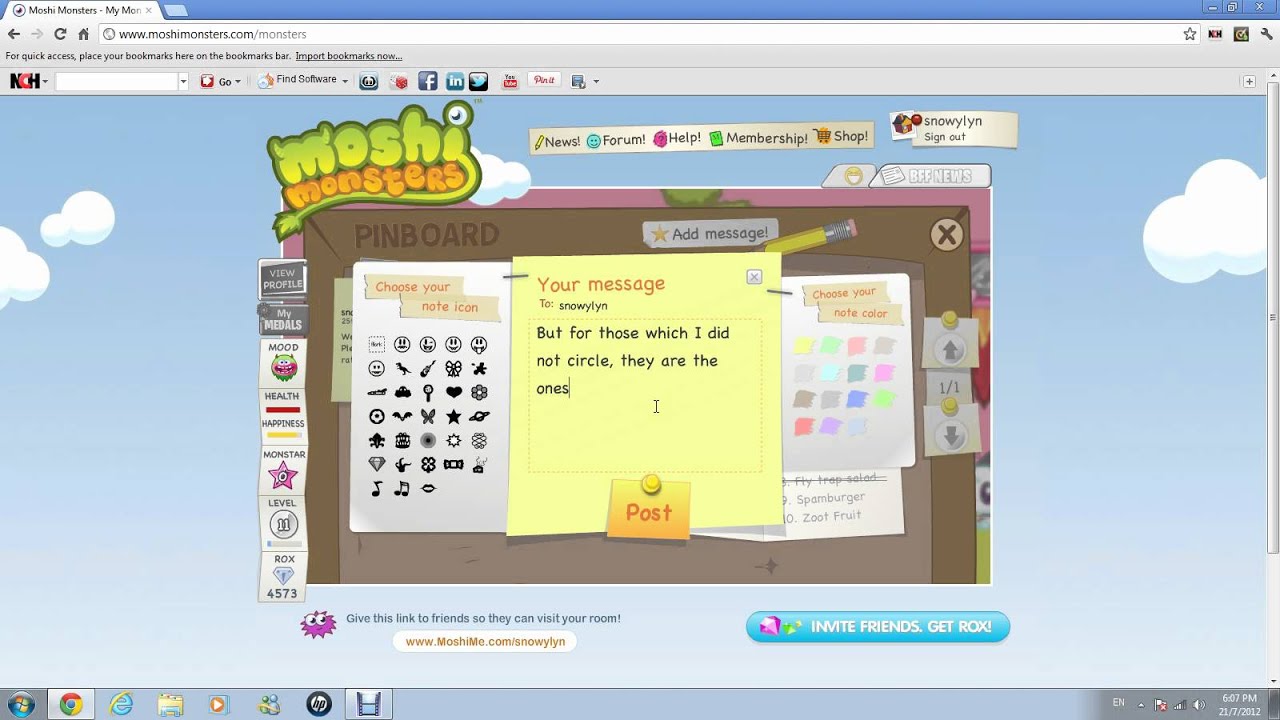Click the Add message! button
1280x720 pixels.
pyautogui.click(x=709, y=233)
